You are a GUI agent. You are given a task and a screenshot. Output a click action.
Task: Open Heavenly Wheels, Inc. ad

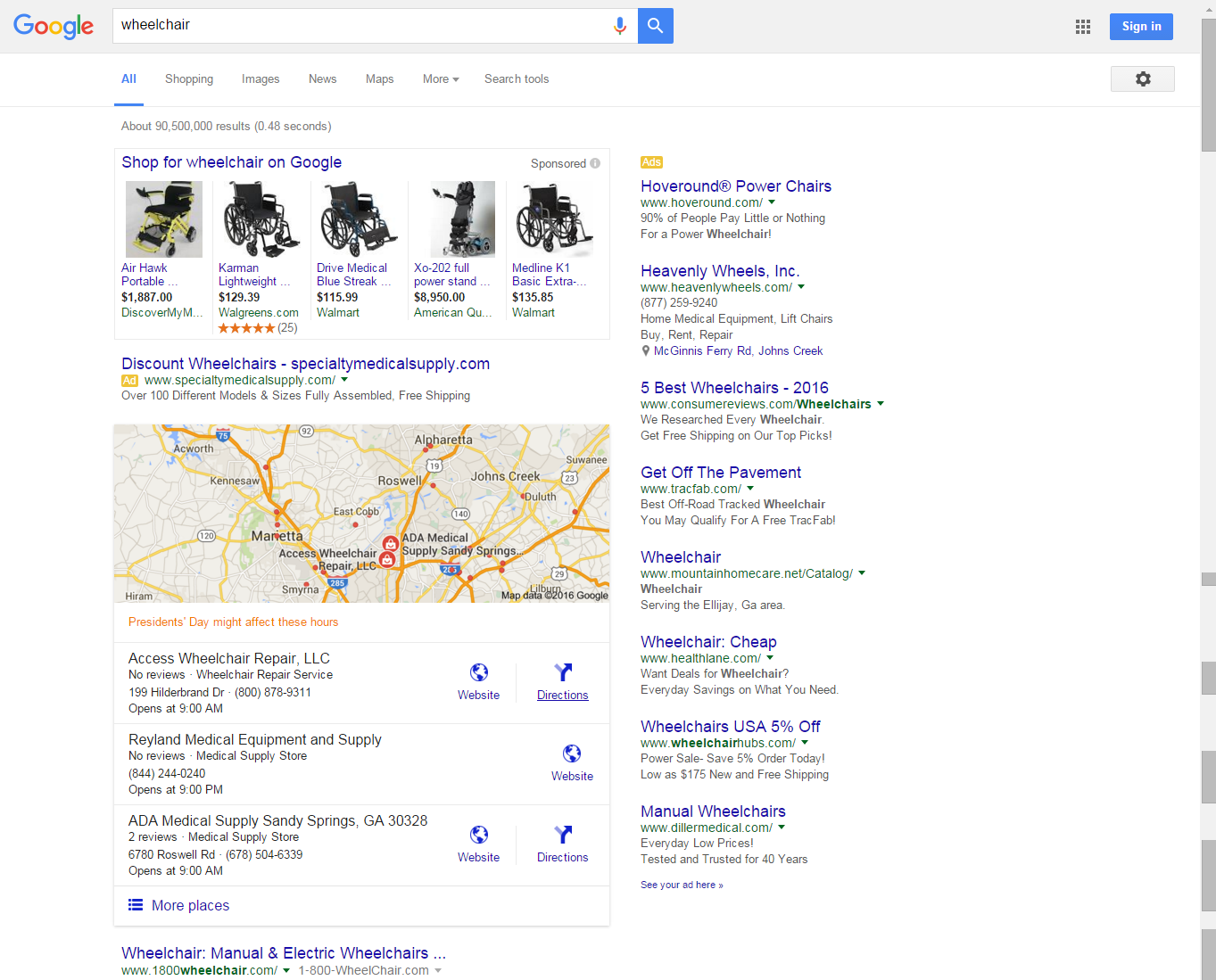tap(720, 271)
